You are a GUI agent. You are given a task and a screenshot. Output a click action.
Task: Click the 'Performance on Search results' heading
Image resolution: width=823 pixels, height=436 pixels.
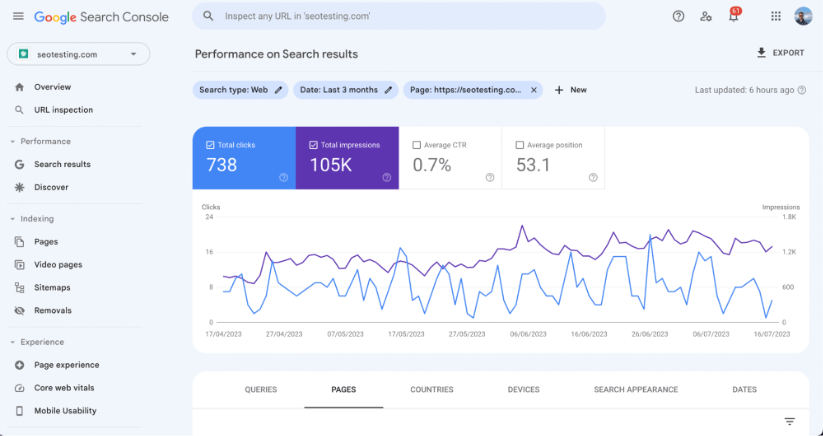click(x=276, y=54)
